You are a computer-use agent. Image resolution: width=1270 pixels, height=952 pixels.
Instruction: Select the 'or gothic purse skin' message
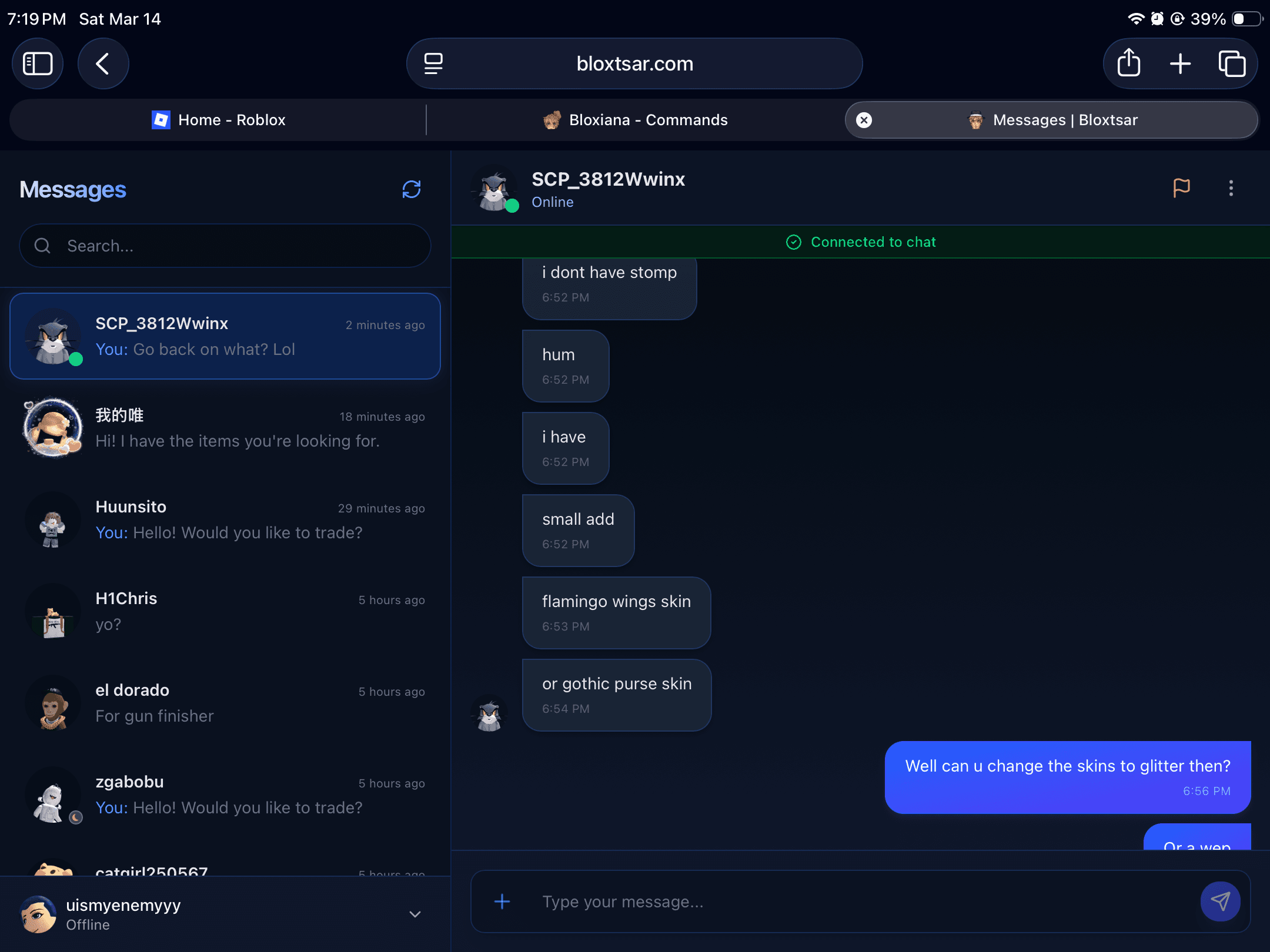coord(617,695)
